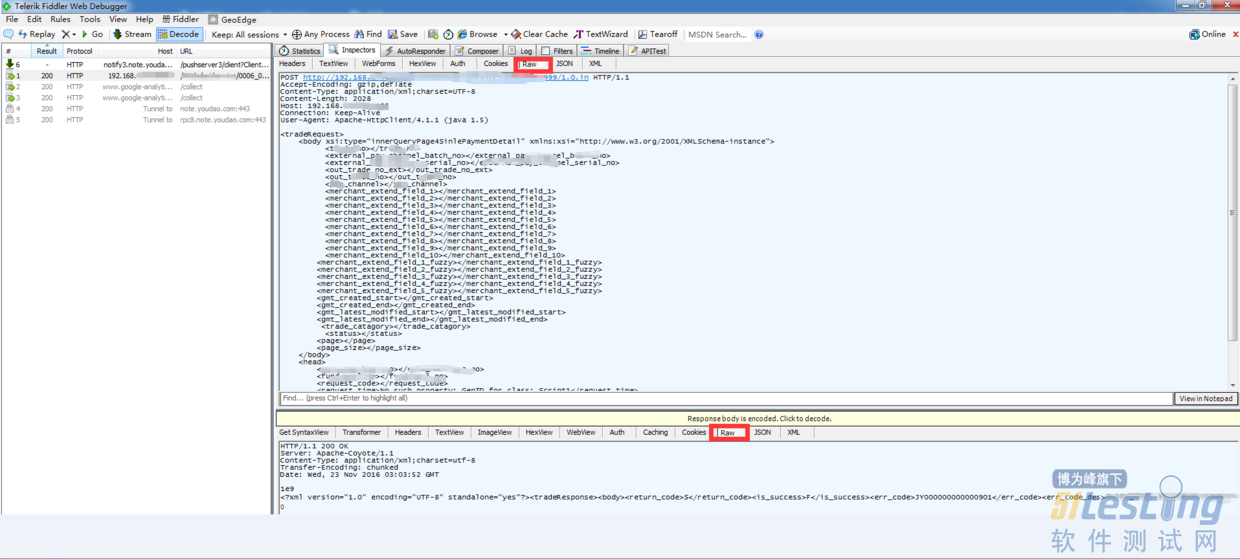Open the Timeline tab
Viewport: 1240px width, 559px height.
point(601,50)
